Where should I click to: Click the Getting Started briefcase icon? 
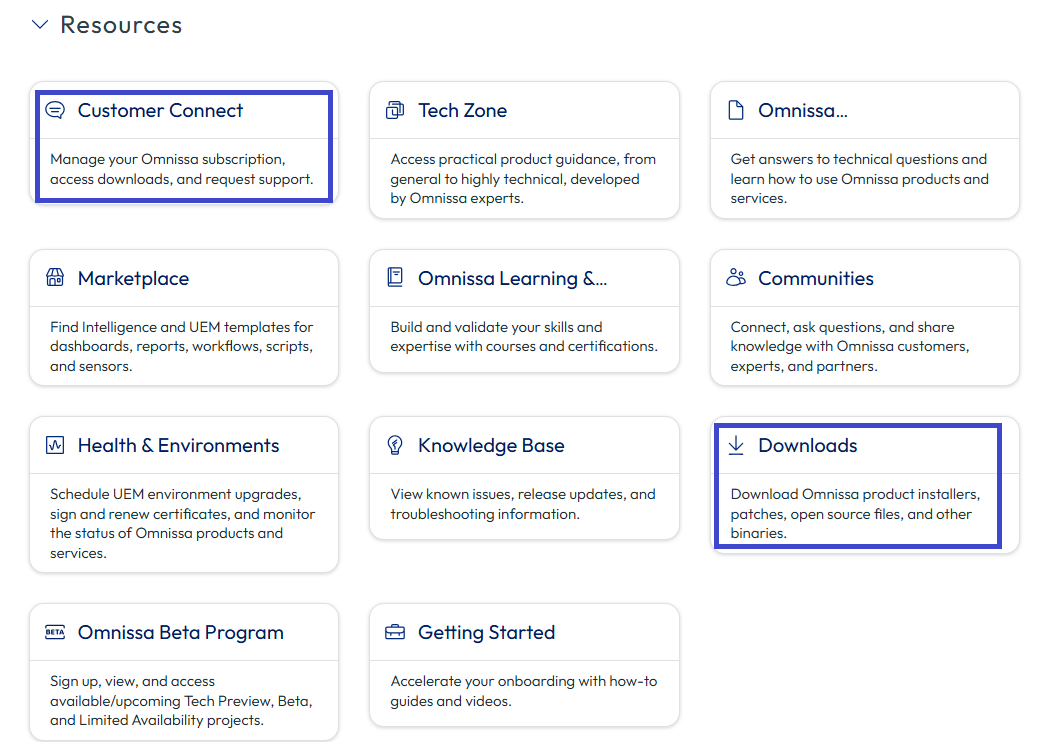pyautogui.click(x=395, y=632)
